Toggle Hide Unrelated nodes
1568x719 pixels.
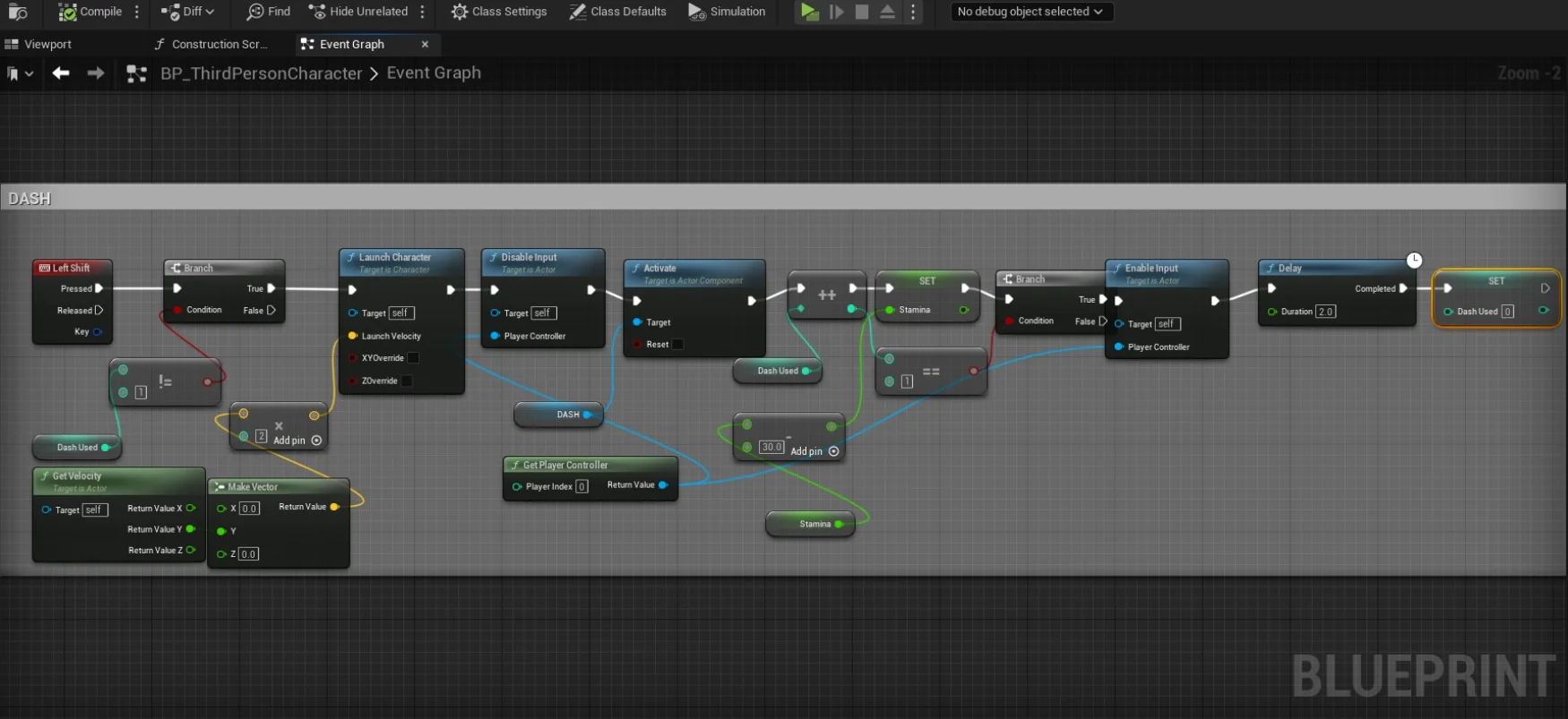coord(358,12)
